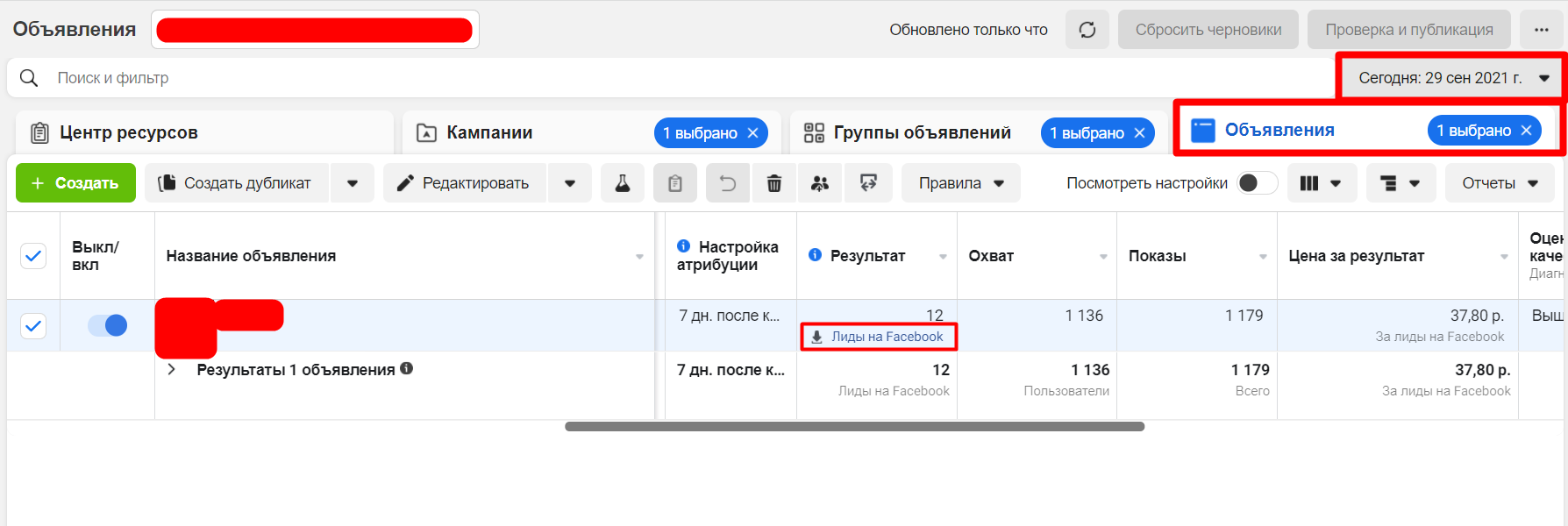Open the date range dropdown
The width and height of the screenshot is (1568, 526).
[x=1451, y=78]
